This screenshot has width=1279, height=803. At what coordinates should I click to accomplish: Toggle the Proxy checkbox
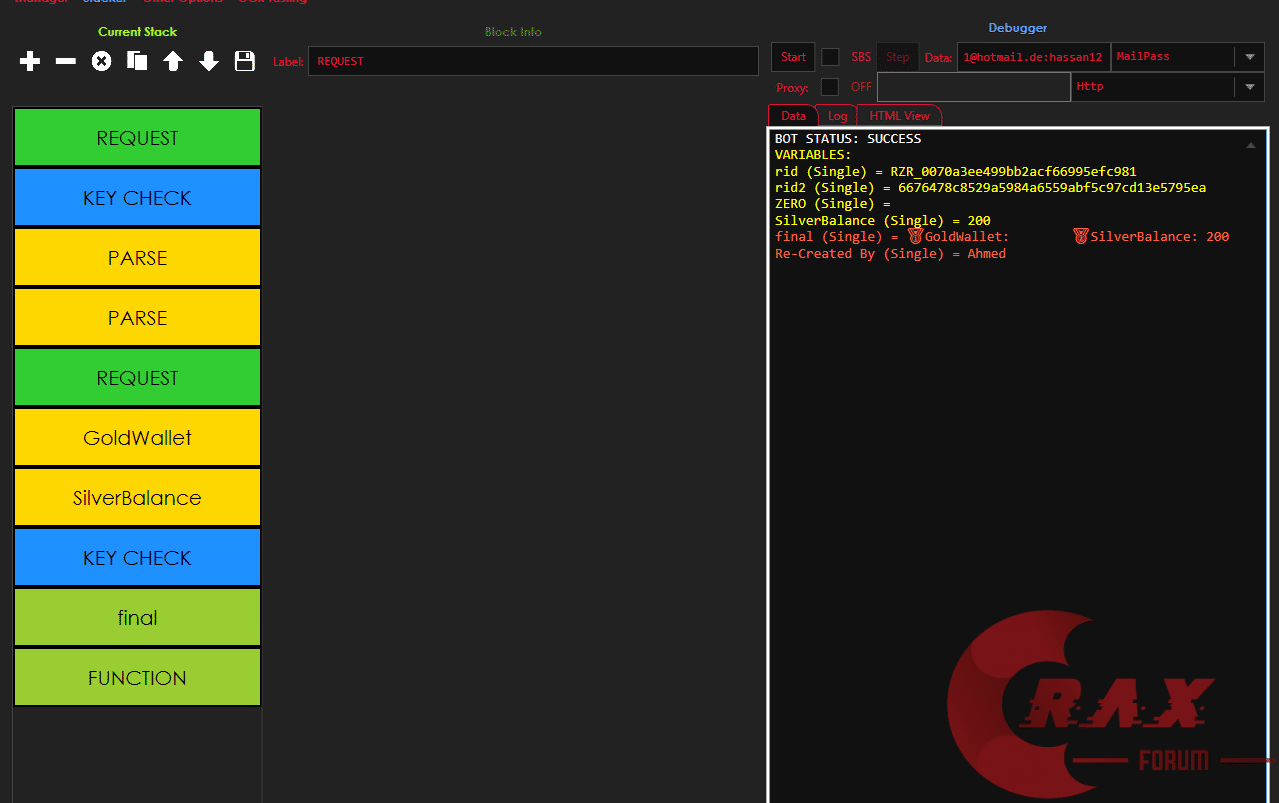click(830, 87)
